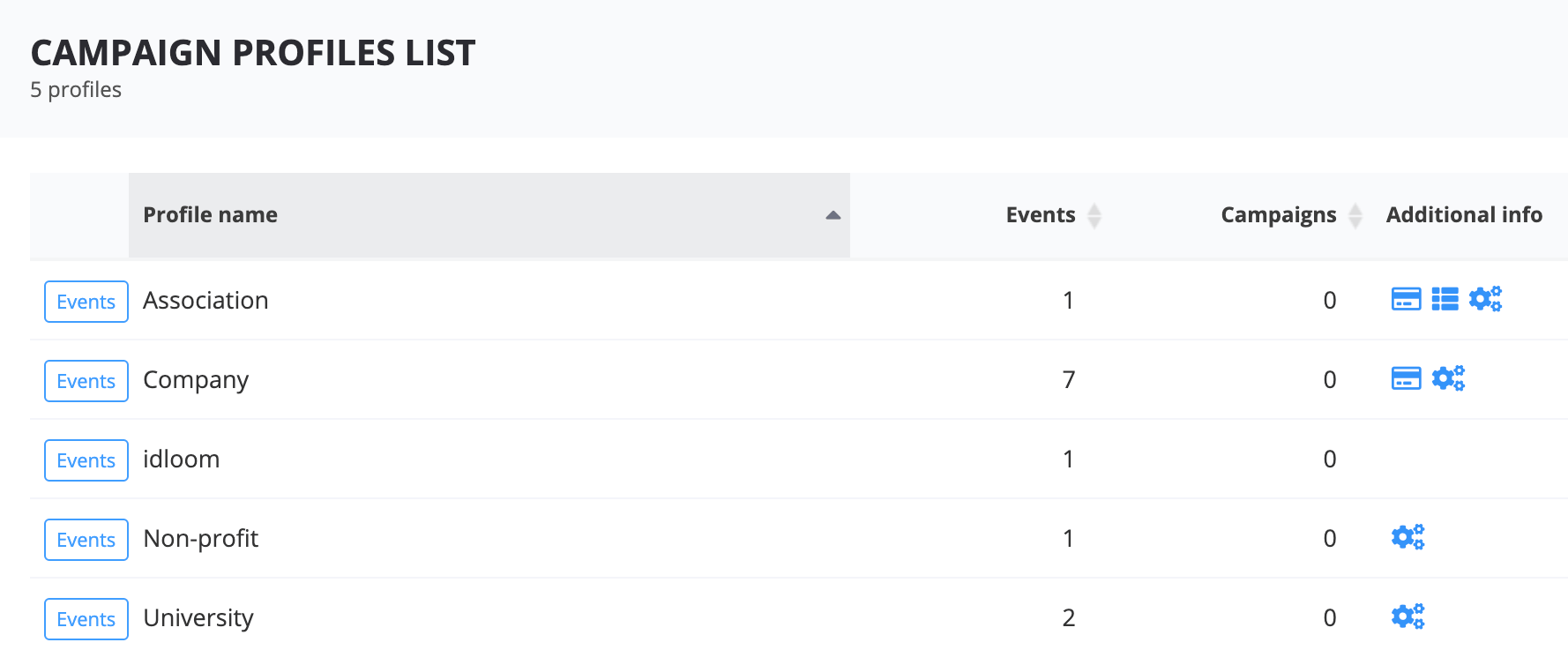Click the gears settings icon for University

tap(1407, 617)
